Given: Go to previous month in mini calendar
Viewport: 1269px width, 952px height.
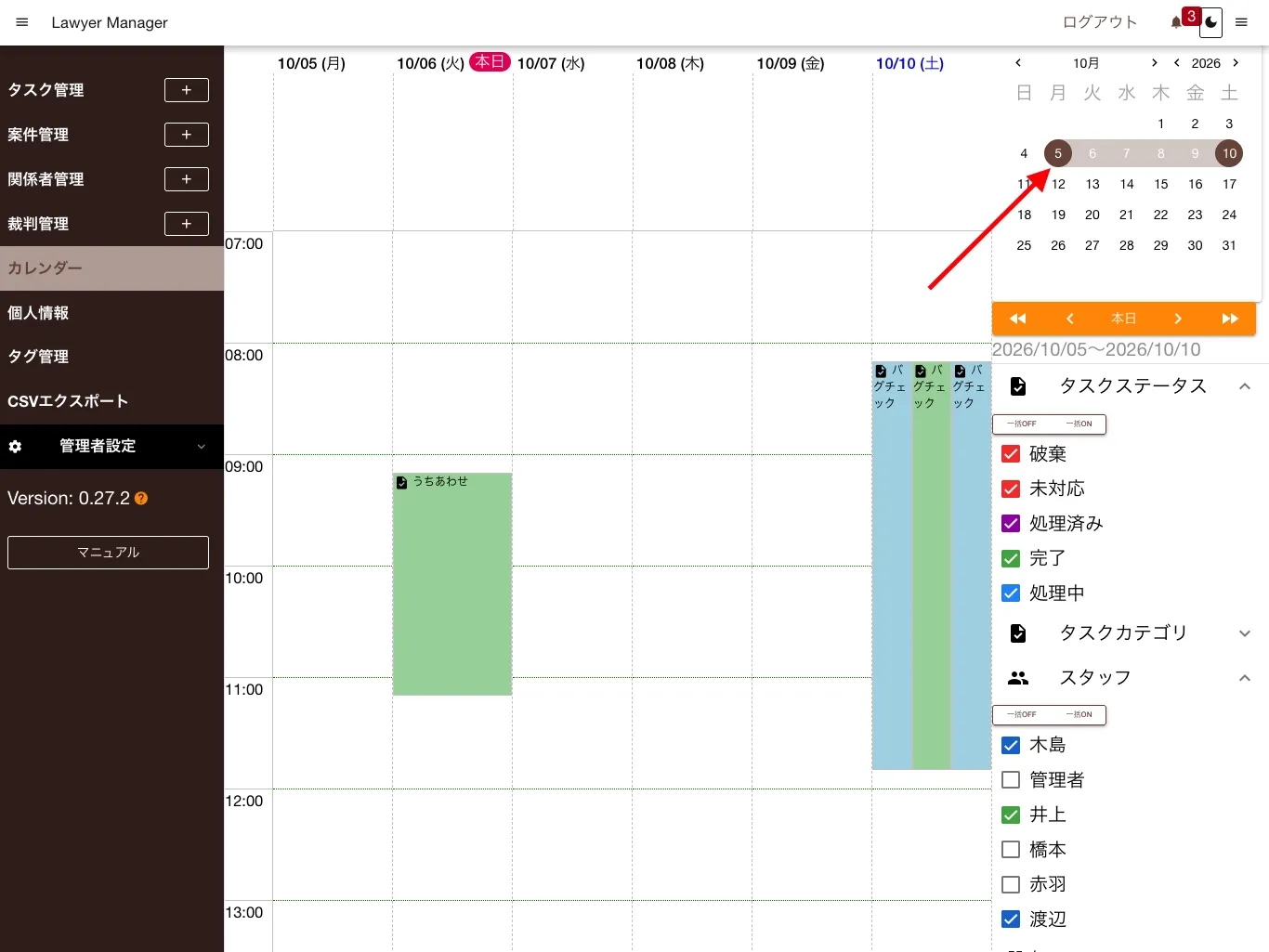Looking at the screenshot, I should (x=1018, y=63).
